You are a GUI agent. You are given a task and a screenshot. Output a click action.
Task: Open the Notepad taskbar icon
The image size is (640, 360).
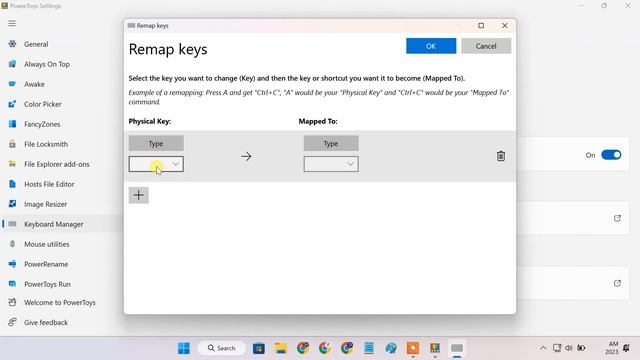click(369, 348)
